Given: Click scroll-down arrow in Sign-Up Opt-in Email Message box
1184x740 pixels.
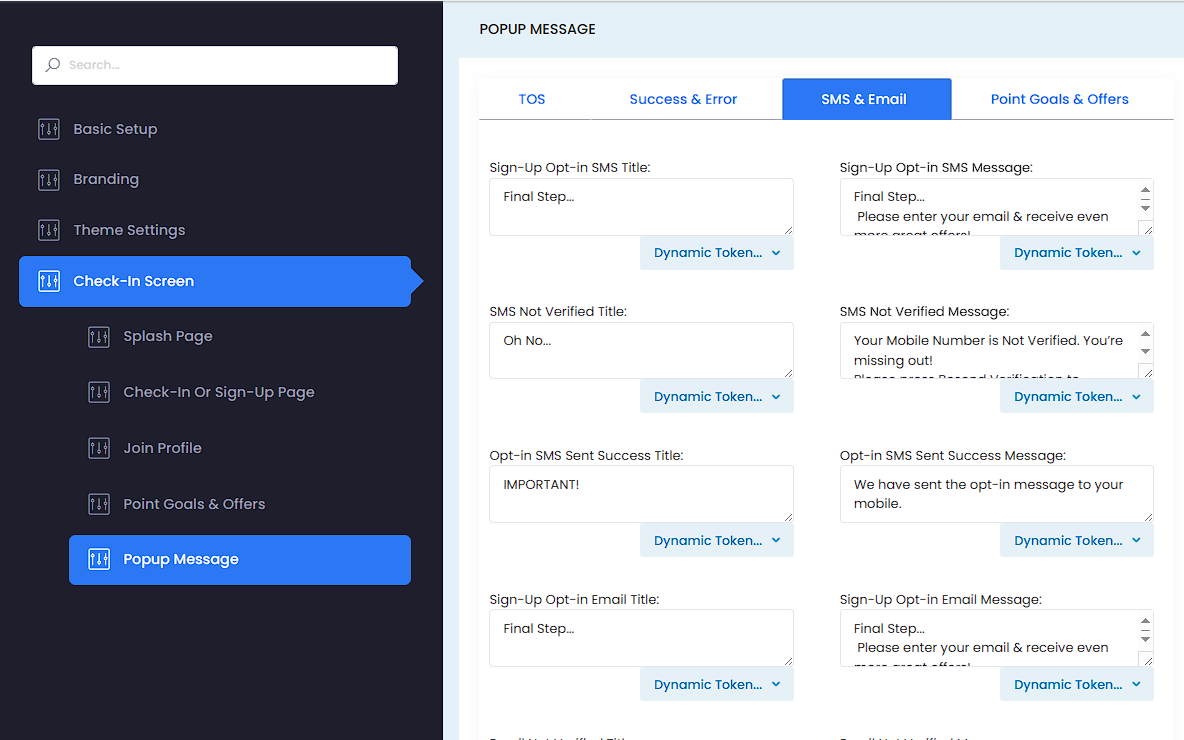Looking at the screenshot, I should (x=1145, y=639).
